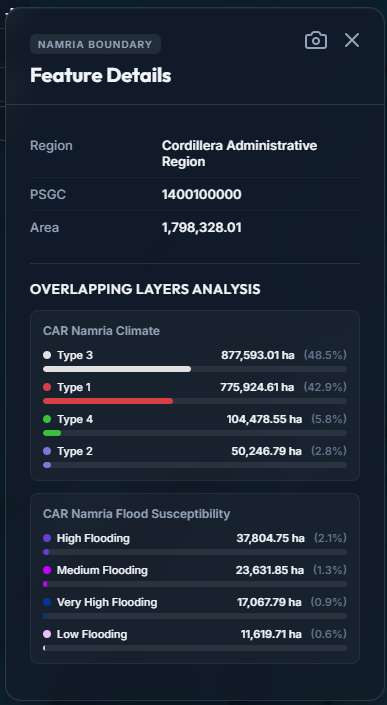Click the 42.9% percentage
This screenshot has width=387, height=705.
[x=325, y=387]
